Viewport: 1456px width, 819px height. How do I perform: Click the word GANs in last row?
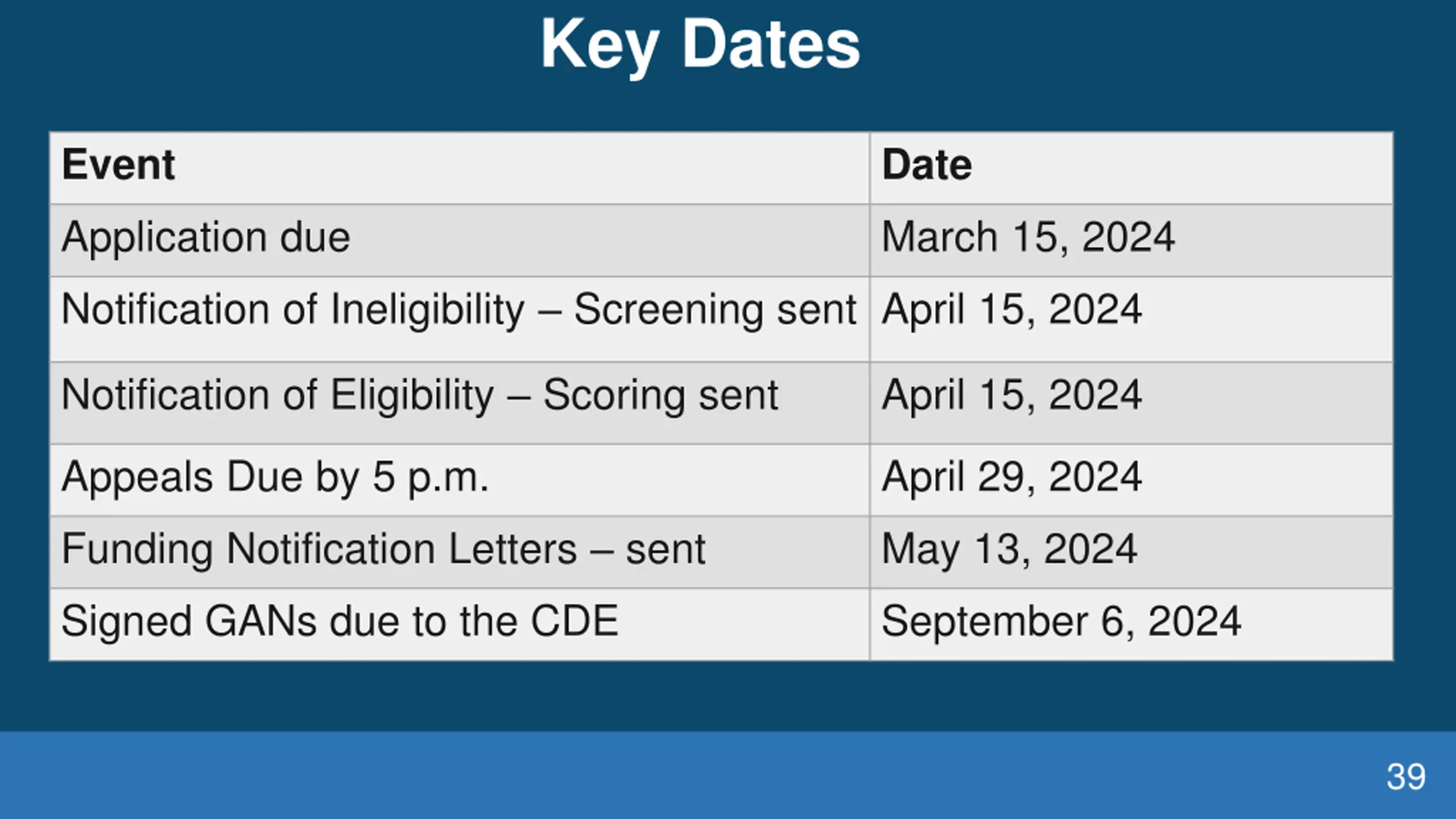[x=260, y=621]
